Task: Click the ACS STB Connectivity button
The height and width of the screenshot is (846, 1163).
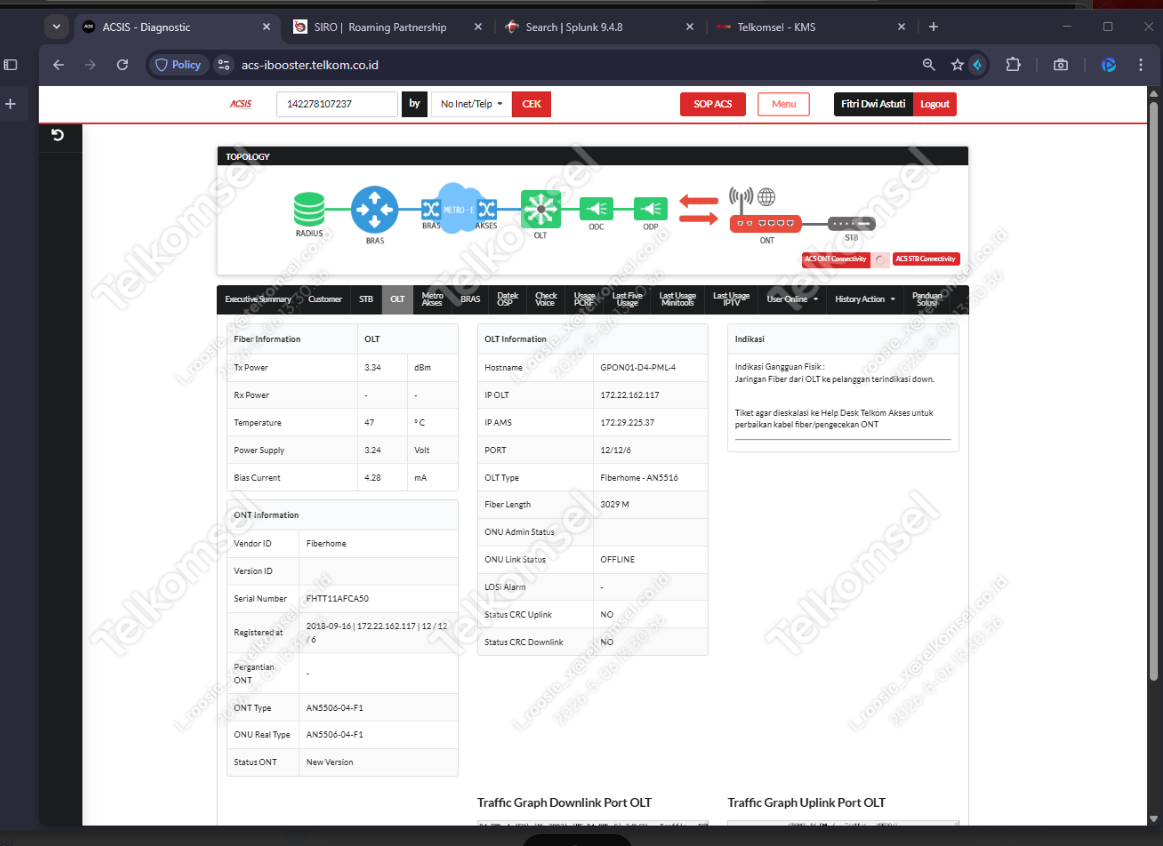Action: [x=926, y=259]
